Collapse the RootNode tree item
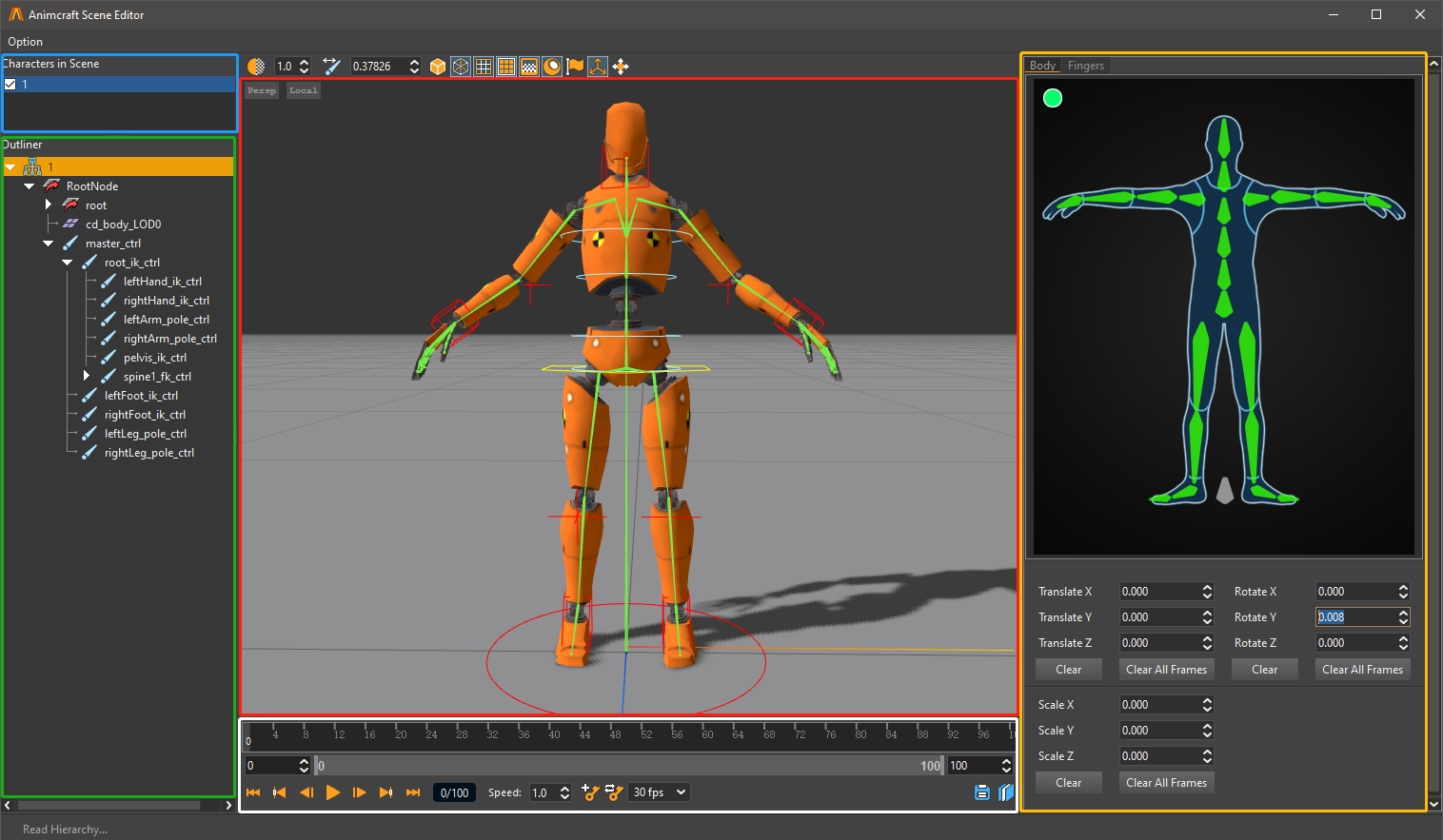This screenshot has width=1443, height=840. point(30,186)
